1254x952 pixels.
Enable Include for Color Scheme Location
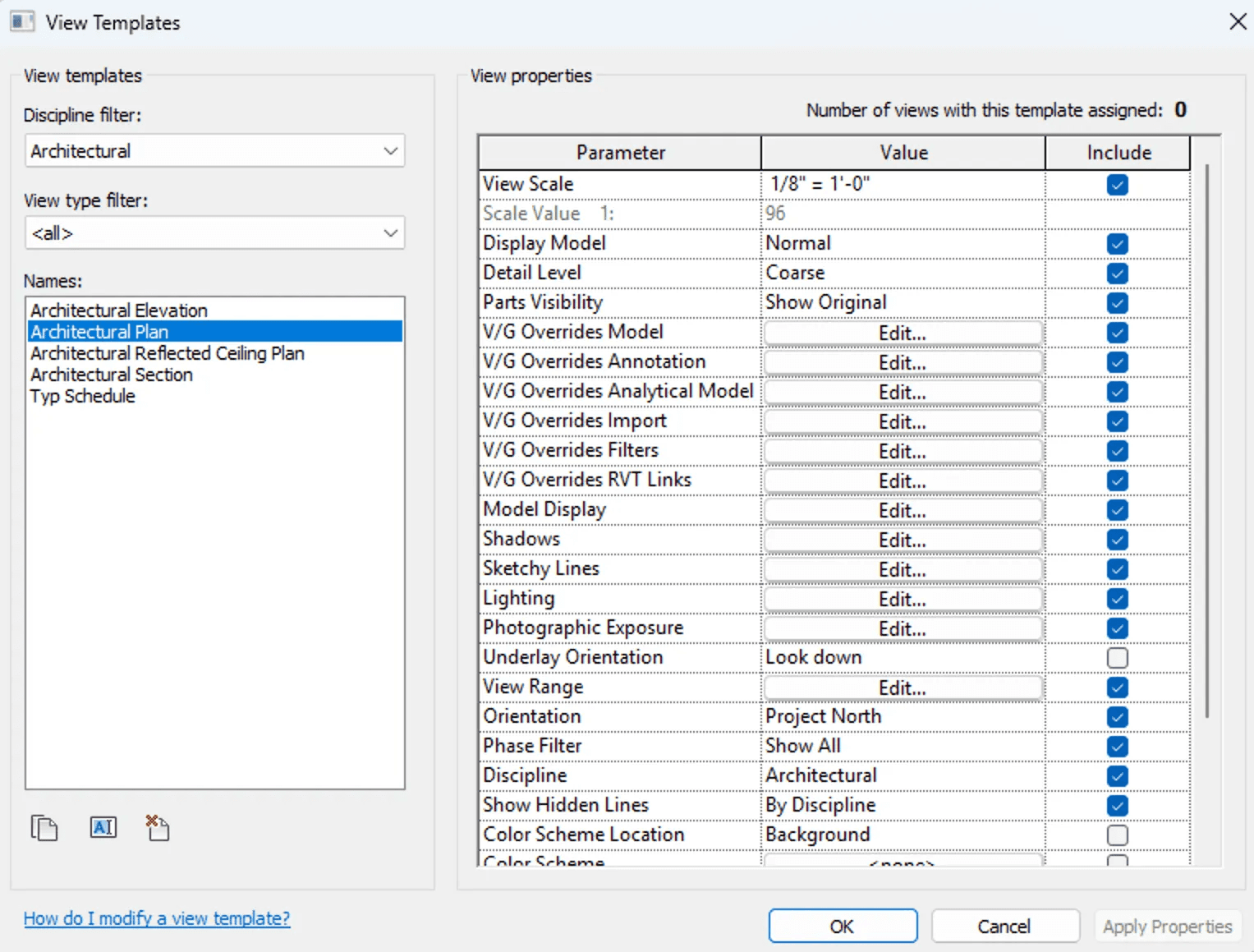point(1117,835)
